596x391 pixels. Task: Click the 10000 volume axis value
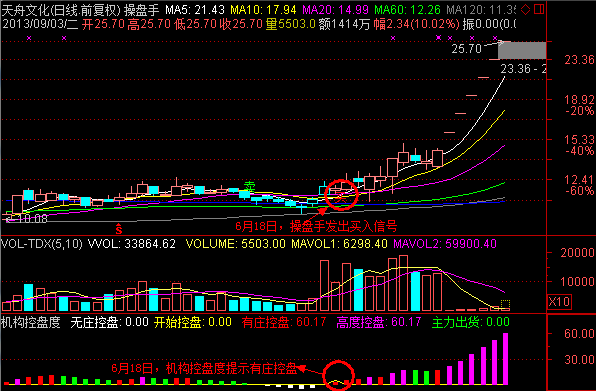[577, 282]
